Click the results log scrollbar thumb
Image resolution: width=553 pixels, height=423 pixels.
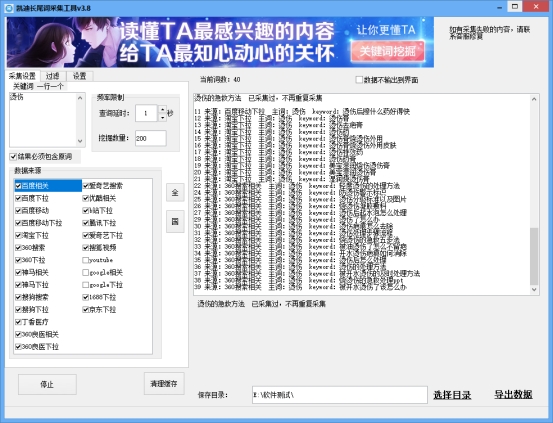pyautogui.click(x=534, y=256)
